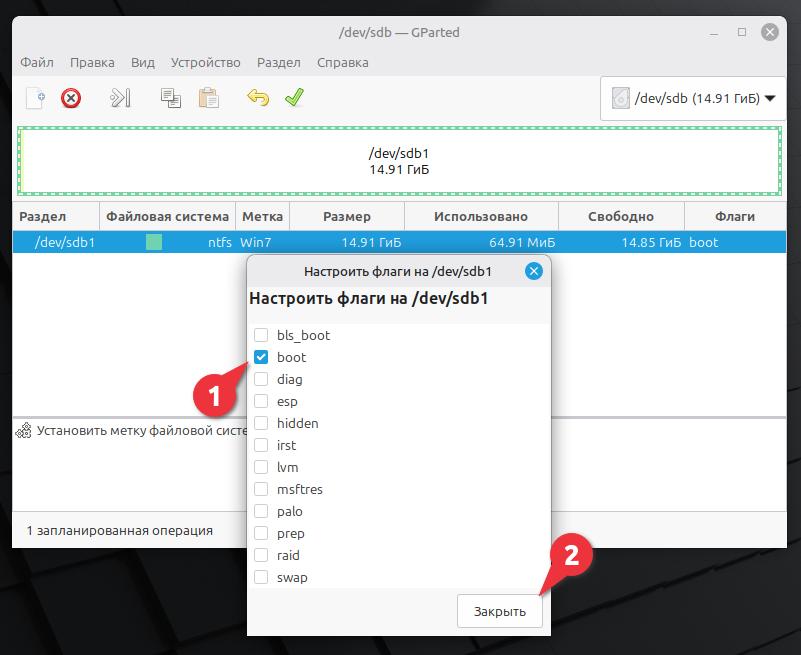Minimize the GParted window
Image resolution: width=801 pixels, height=655 pixels.
click(714, 33)
